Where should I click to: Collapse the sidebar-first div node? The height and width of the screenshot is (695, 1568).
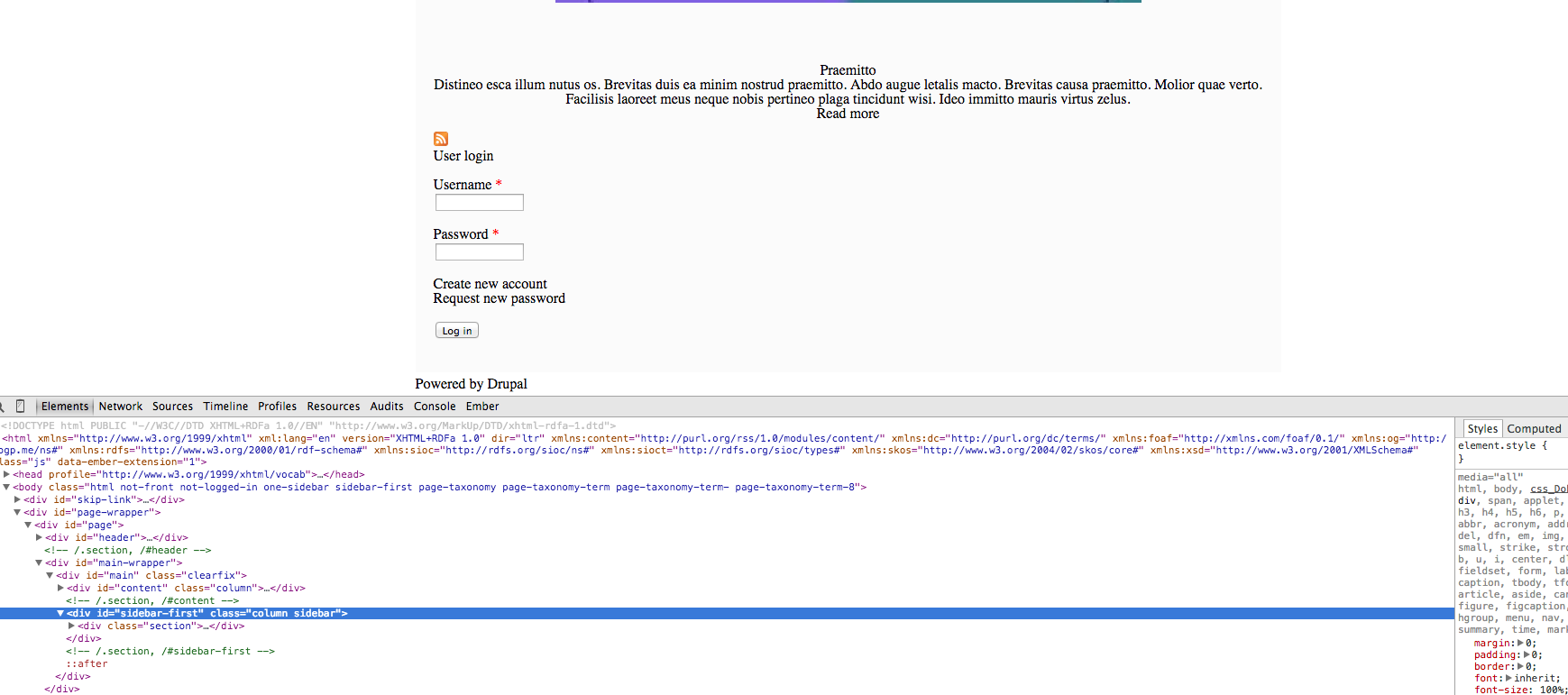[x=60, y=613]
